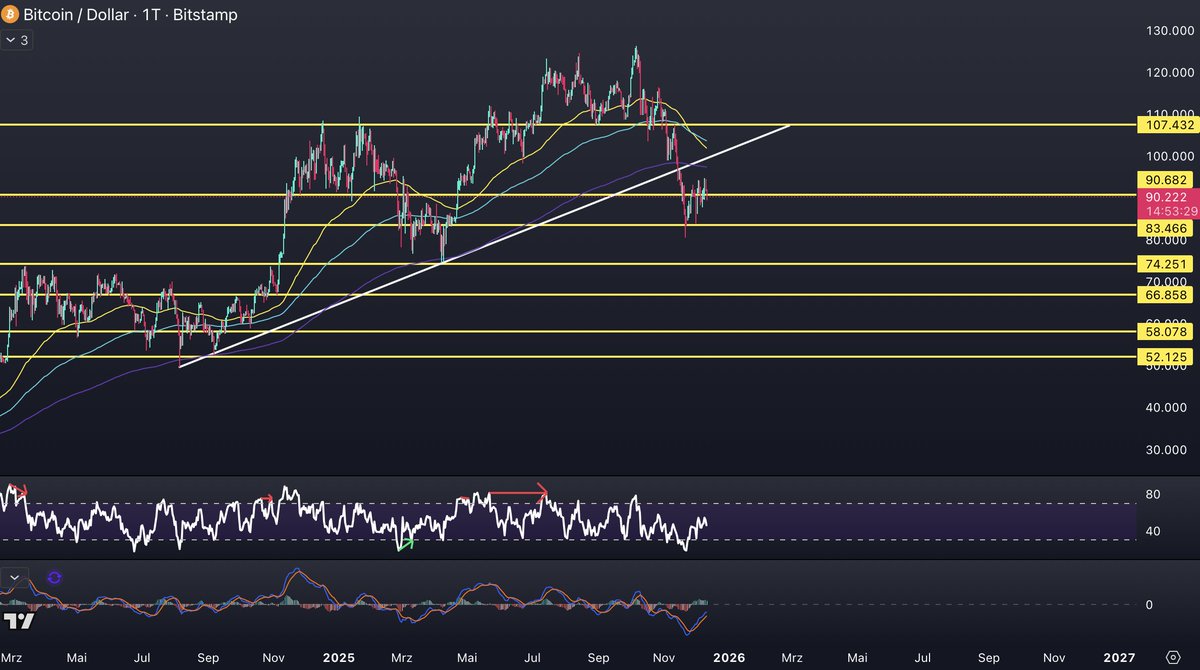Select the 107.432 price level label
1200x670 pixels.
[1167, 125]
